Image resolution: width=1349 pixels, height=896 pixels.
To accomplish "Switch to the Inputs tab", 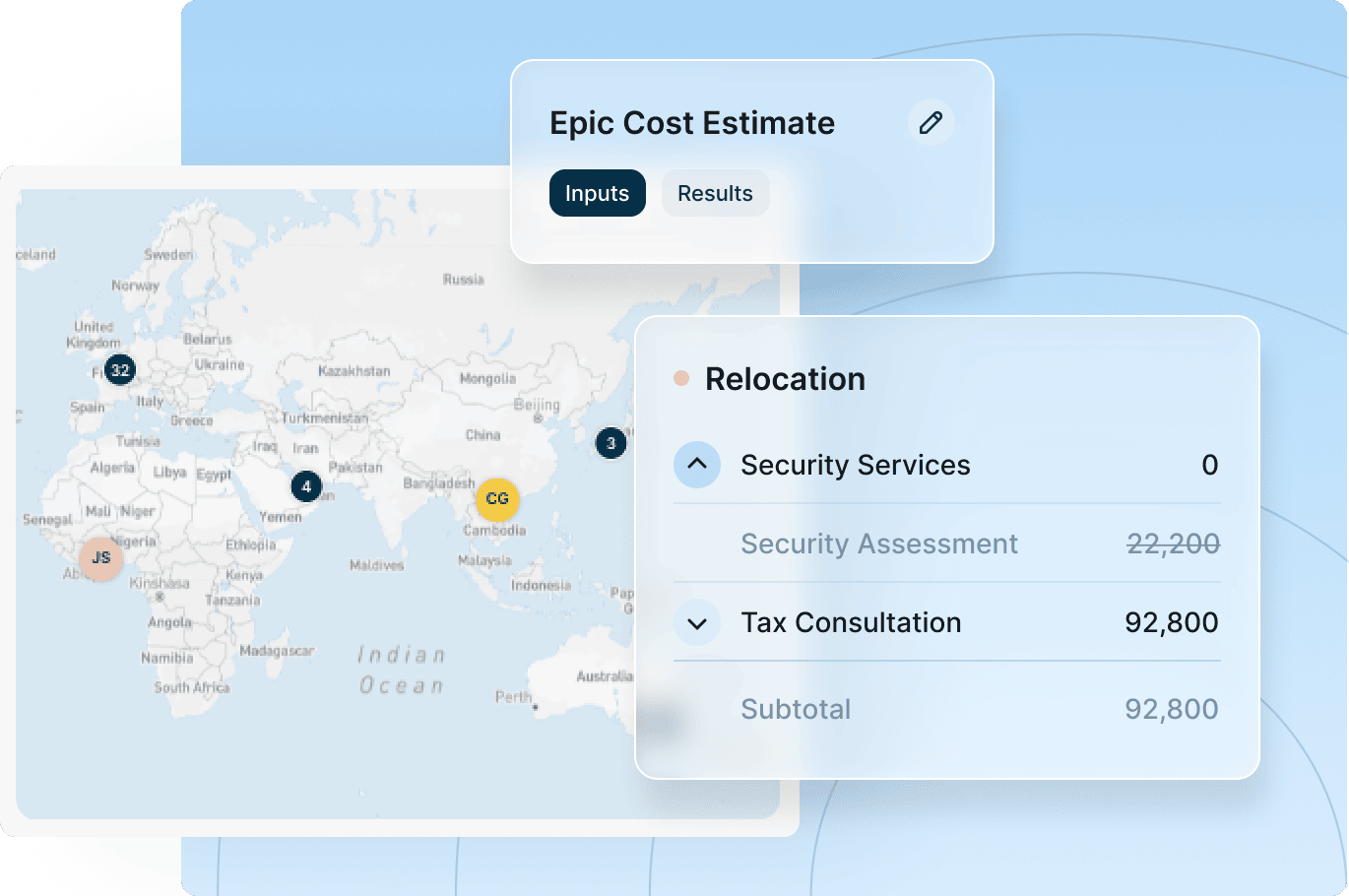I will (x=597, y=193).
